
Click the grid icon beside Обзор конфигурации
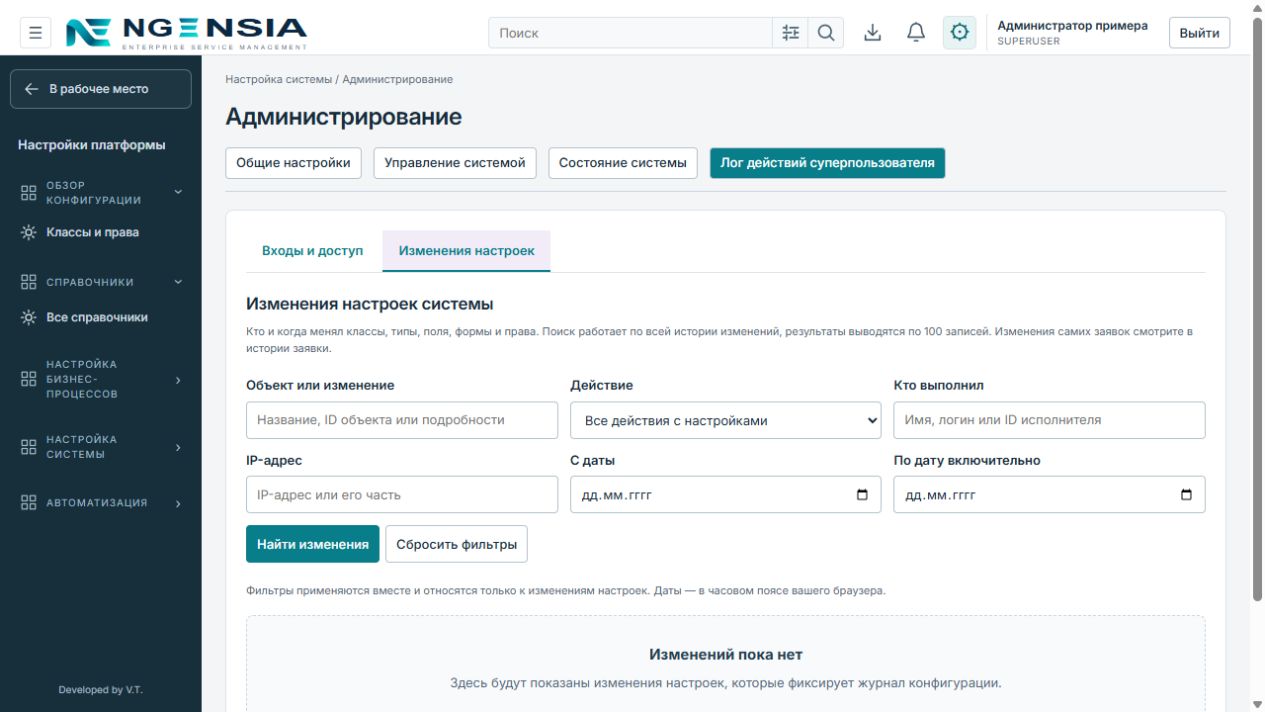[28, 193]
